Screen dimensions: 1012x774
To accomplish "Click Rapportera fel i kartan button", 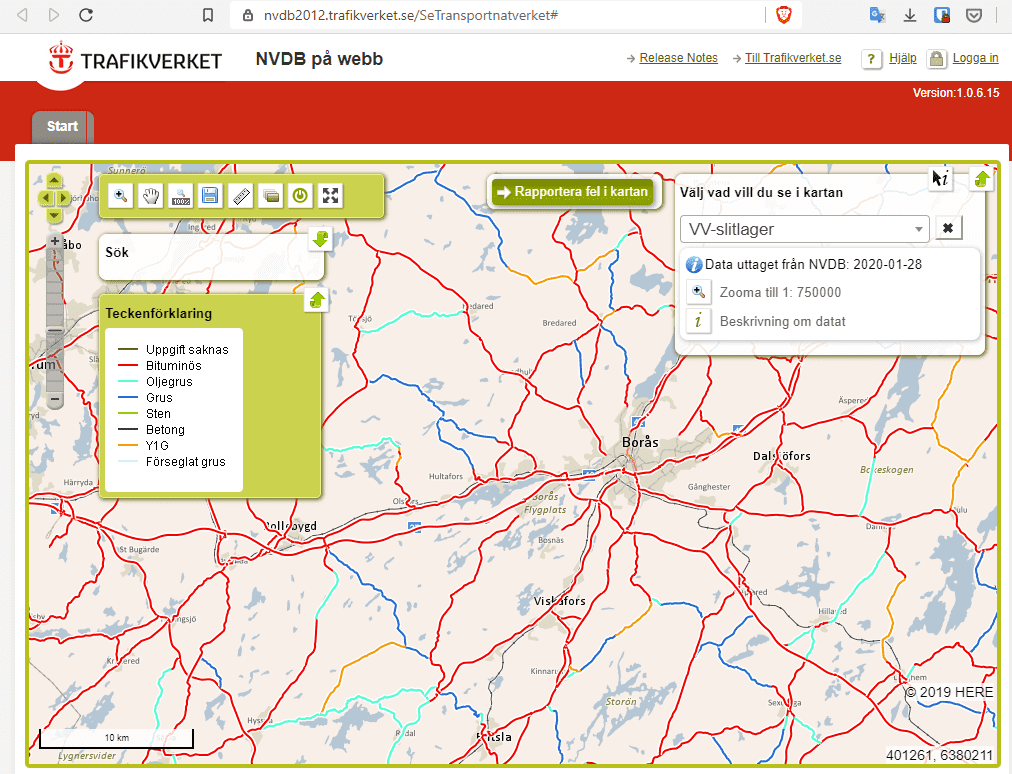I will (x=574, y=192).
